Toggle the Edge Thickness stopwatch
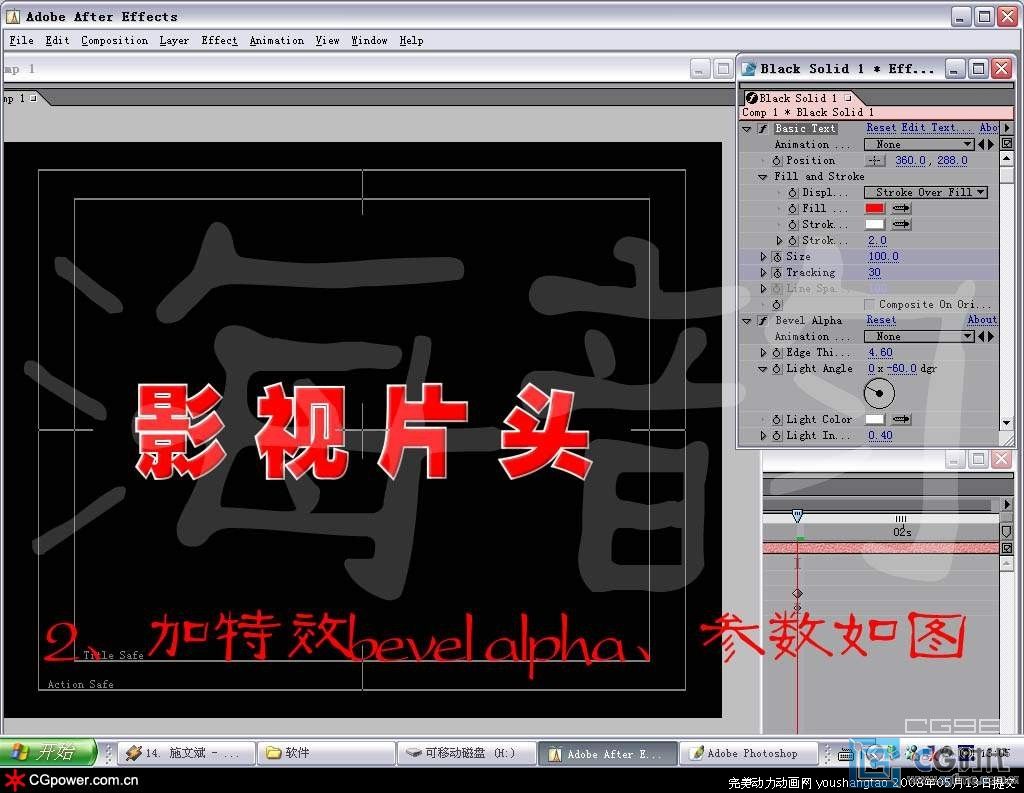This screenshot has width=1024, height=793. [x=776, y=353]
